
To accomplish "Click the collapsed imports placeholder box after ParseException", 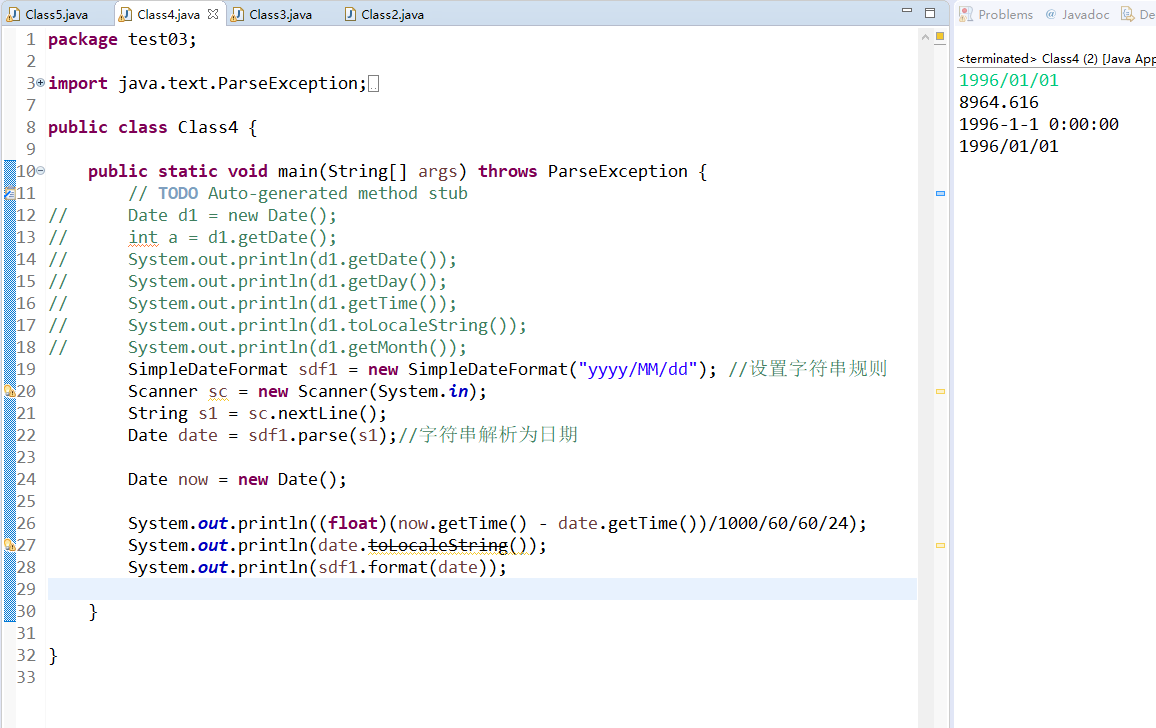I will coord(374,84).
